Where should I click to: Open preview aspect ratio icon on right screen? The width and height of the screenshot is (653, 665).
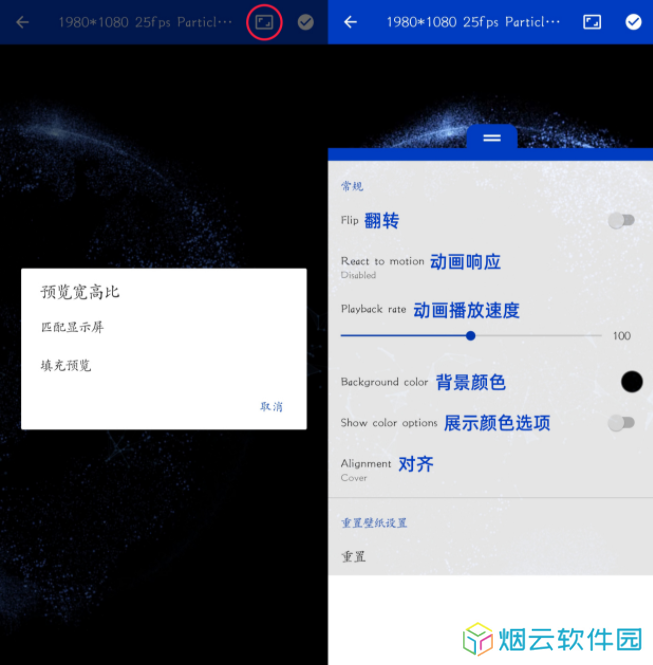[592, 22]
